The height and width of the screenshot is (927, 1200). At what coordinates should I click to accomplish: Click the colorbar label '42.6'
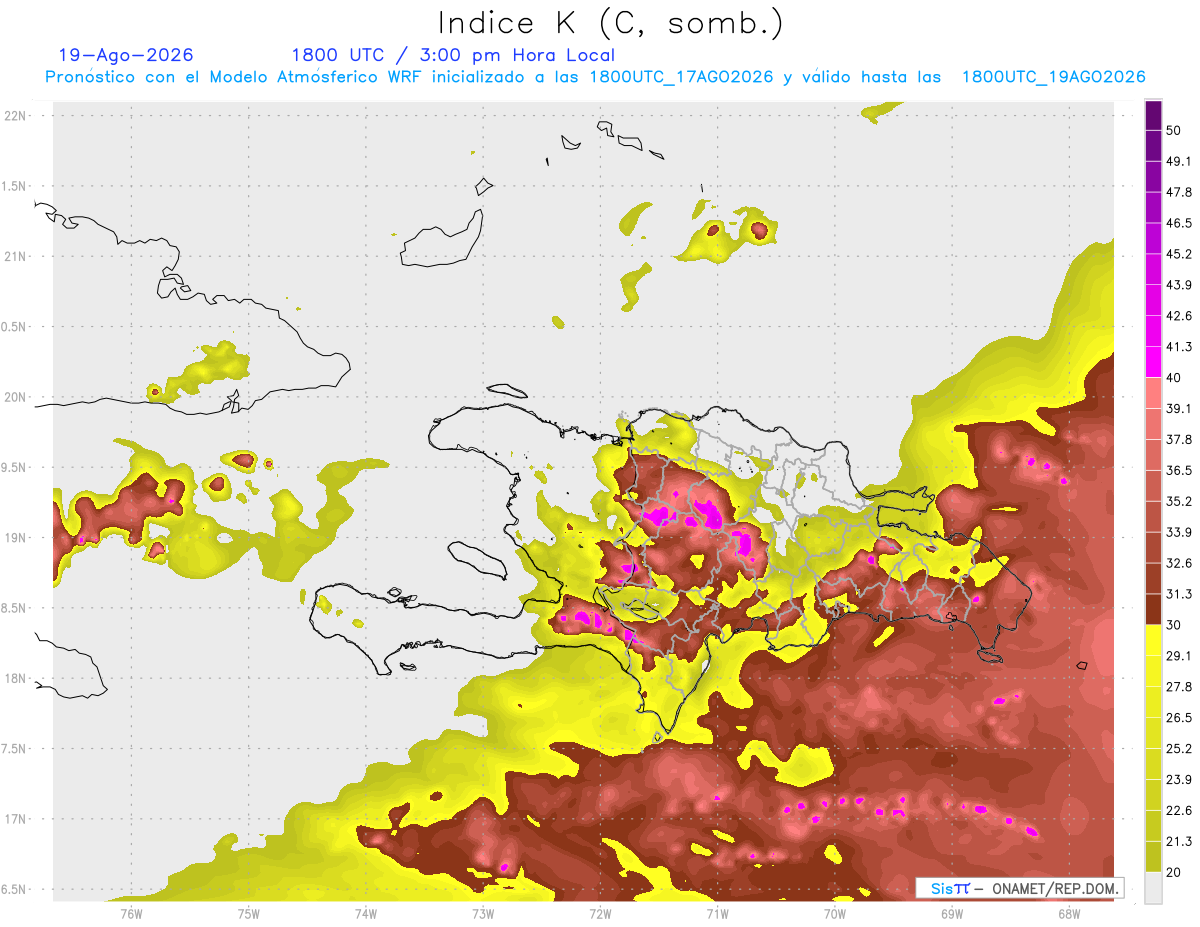click(1179, 316)
